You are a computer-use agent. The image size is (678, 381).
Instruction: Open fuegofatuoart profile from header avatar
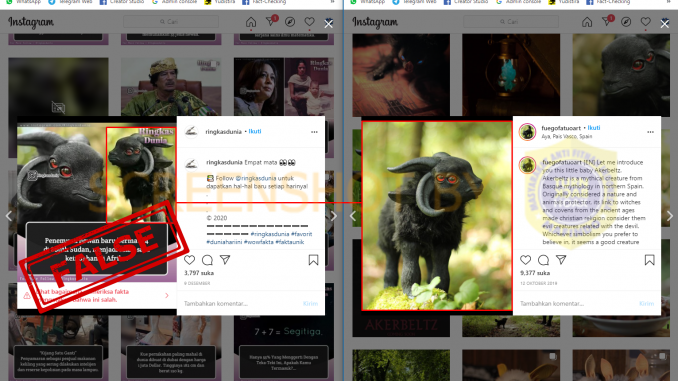[x=528, y=132]
